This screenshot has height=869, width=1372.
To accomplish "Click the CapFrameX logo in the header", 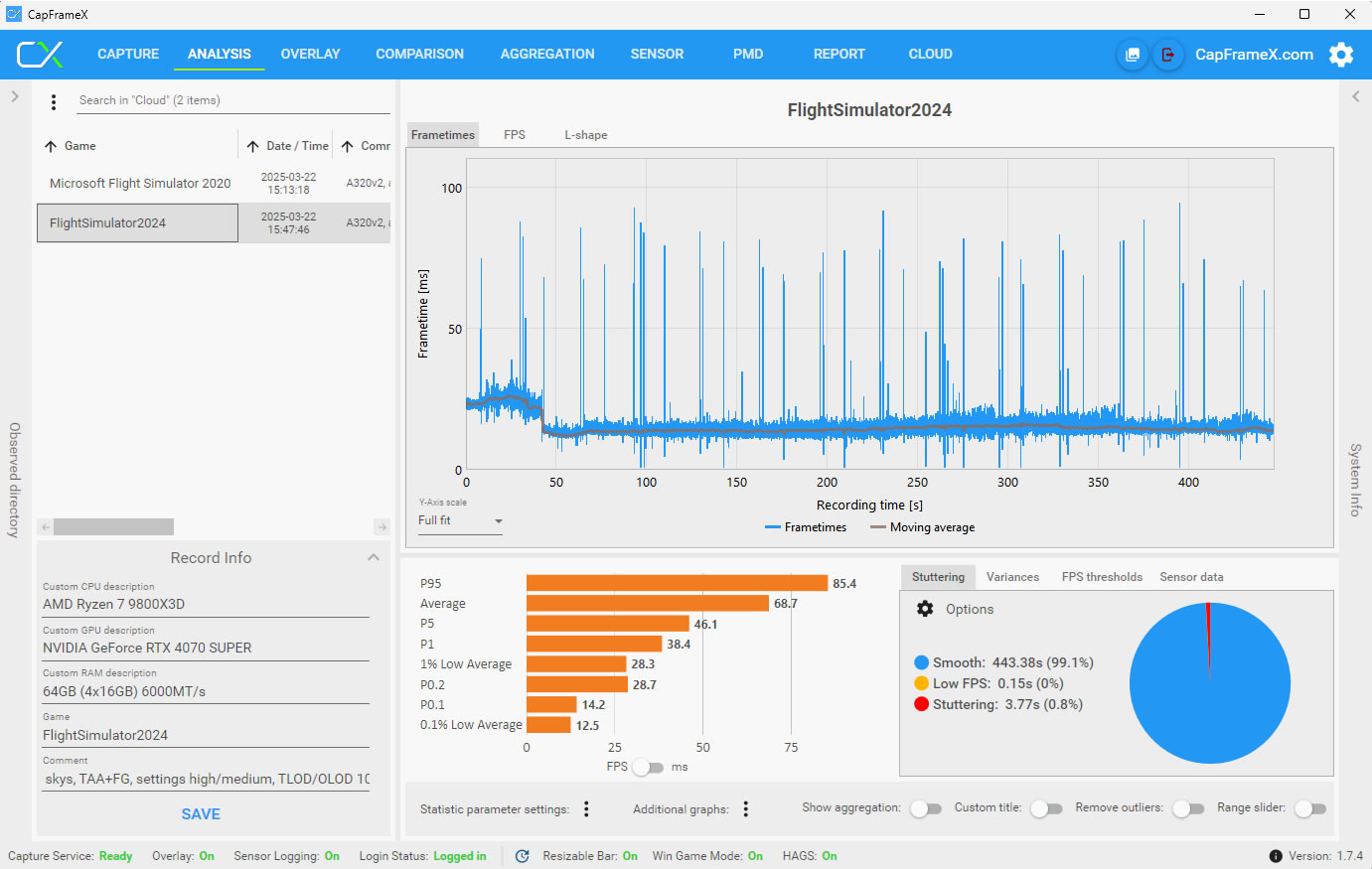I will coord(40,55).
